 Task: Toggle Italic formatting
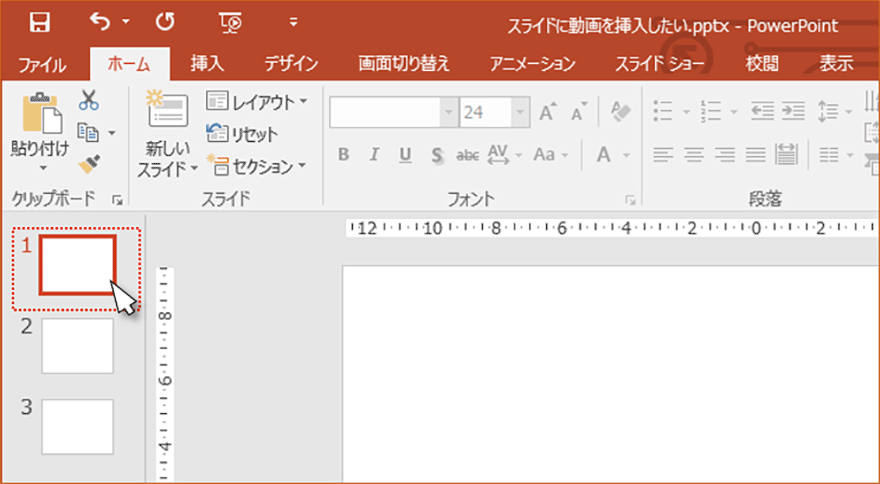(374, 155)
